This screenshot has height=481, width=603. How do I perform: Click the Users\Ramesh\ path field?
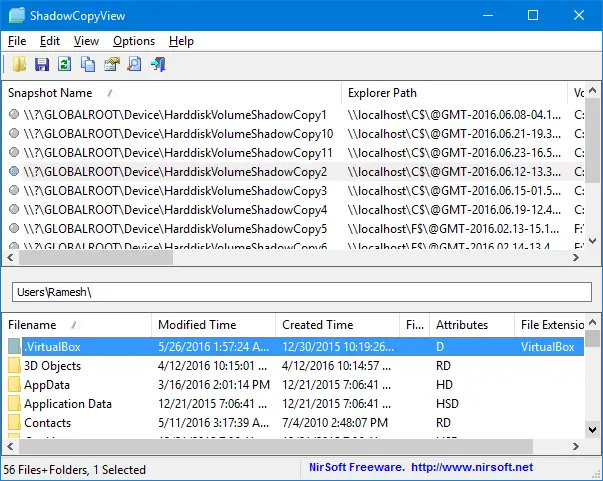tap(302, 292)
